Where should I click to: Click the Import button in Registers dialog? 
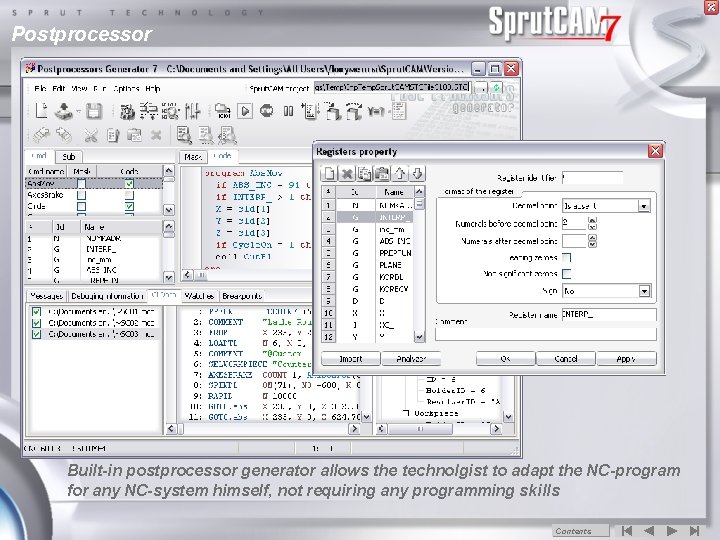(351, 359)
